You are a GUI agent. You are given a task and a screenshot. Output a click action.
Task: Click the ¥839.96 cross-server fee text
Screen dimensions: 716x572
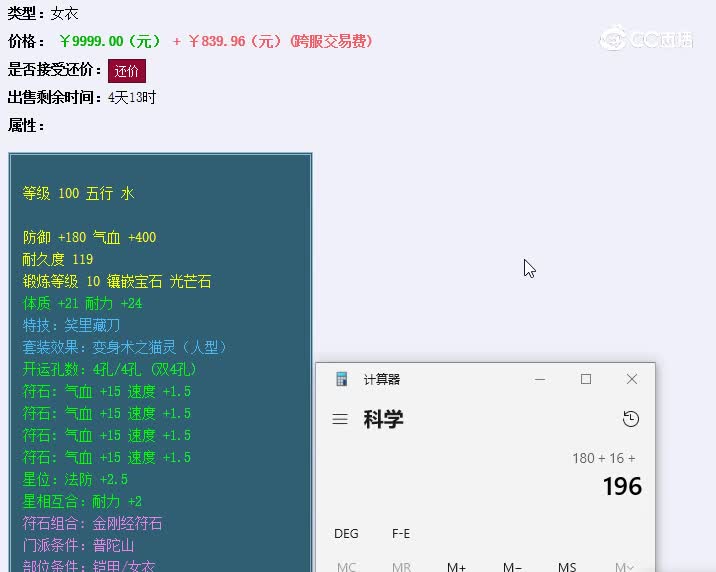pos(281,41)
